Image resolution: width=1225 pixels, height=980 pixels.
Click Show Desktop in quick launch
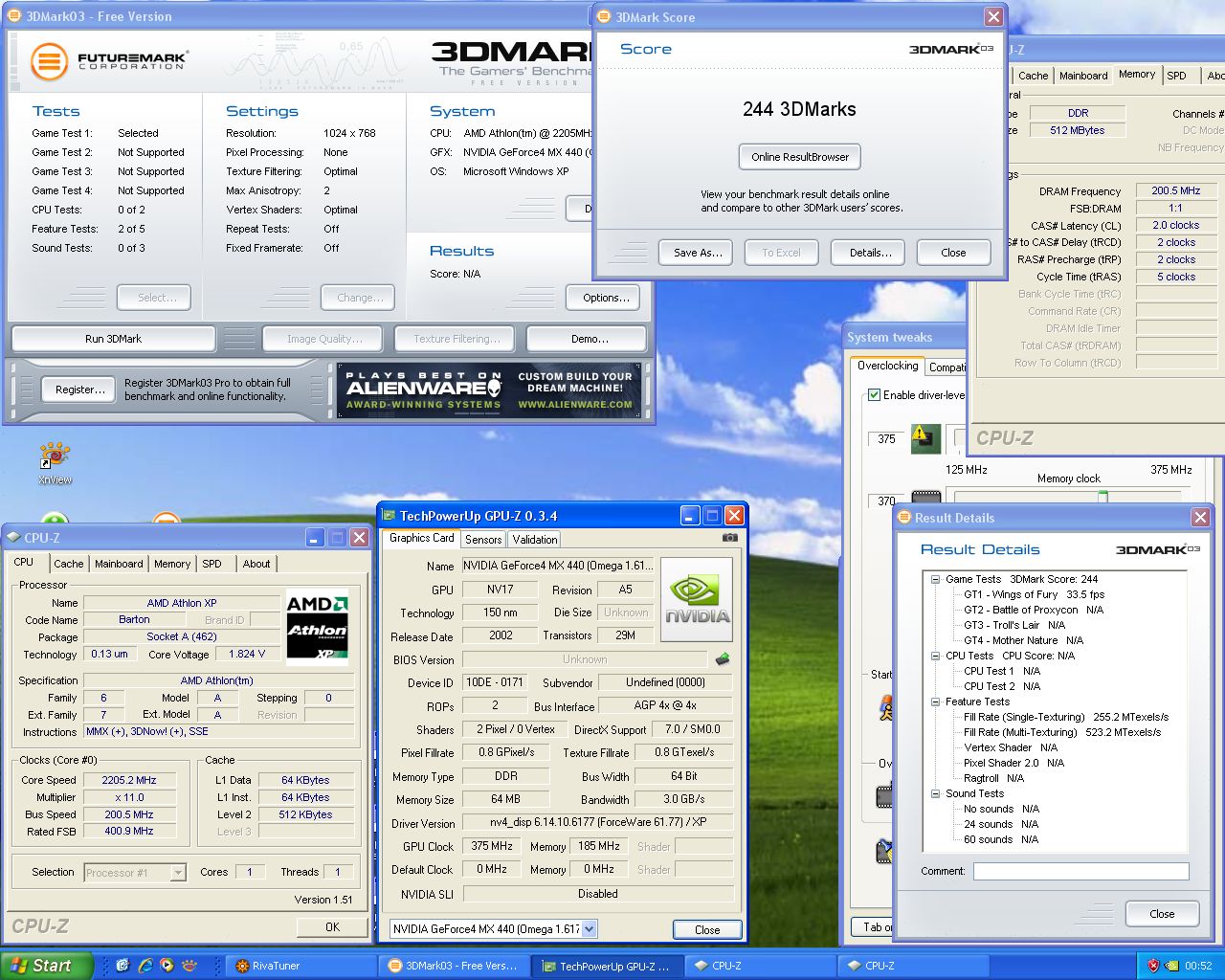click(122, 966)
